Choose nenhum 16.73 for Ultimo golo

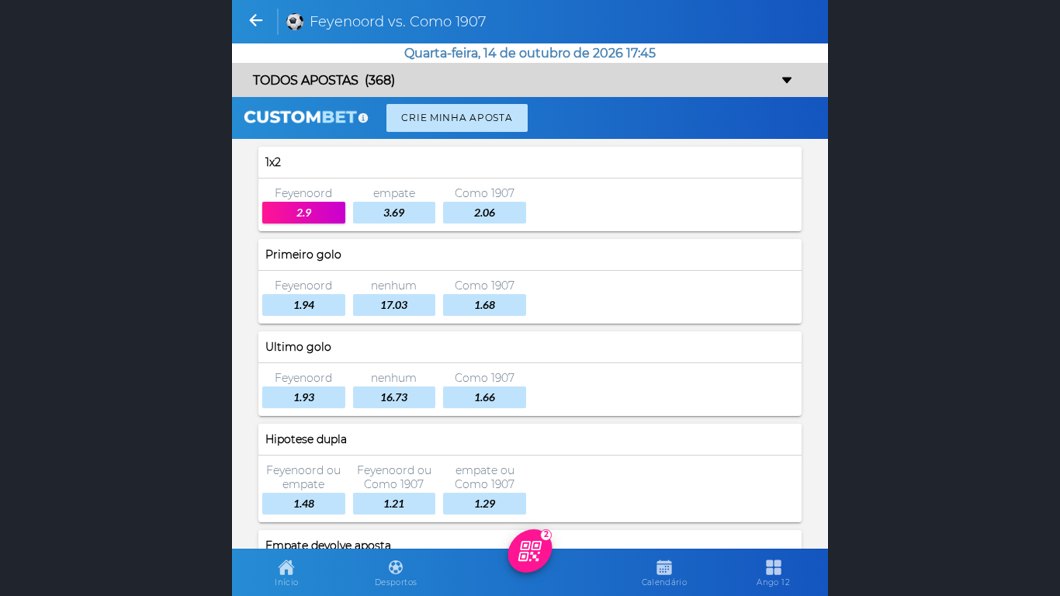(394, 397)
